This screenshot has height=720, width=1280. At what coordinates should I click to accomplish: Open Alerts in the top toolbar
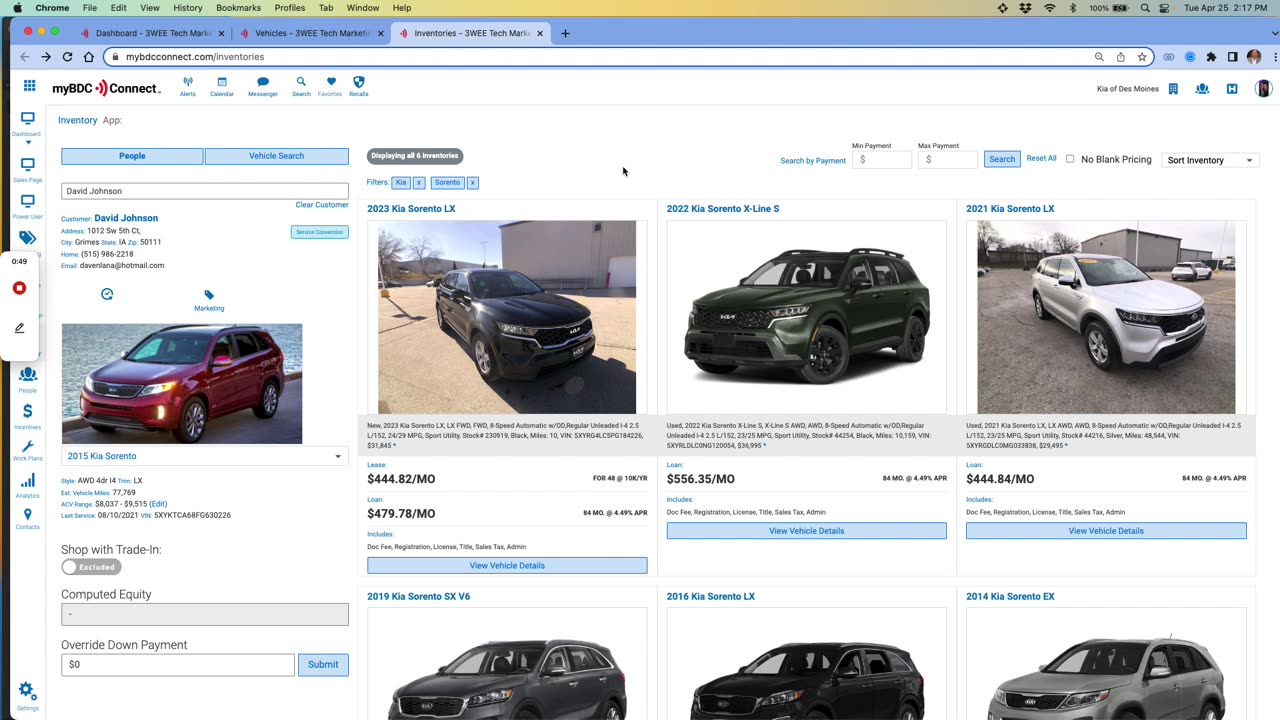[188, 87]
